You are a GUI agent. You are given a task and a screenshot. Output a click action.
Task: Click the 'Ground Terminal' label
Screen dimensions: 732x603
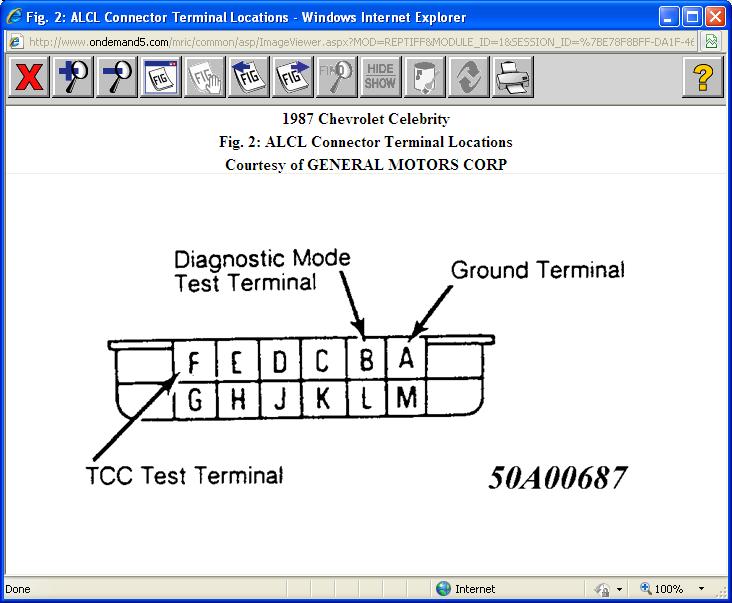(538, 270)
